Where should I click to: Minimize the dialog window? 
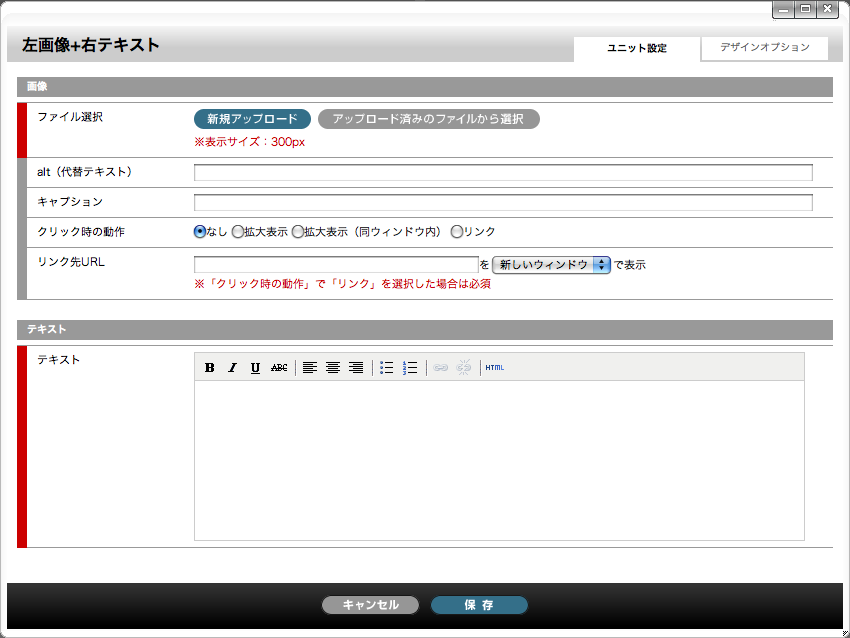783,9
